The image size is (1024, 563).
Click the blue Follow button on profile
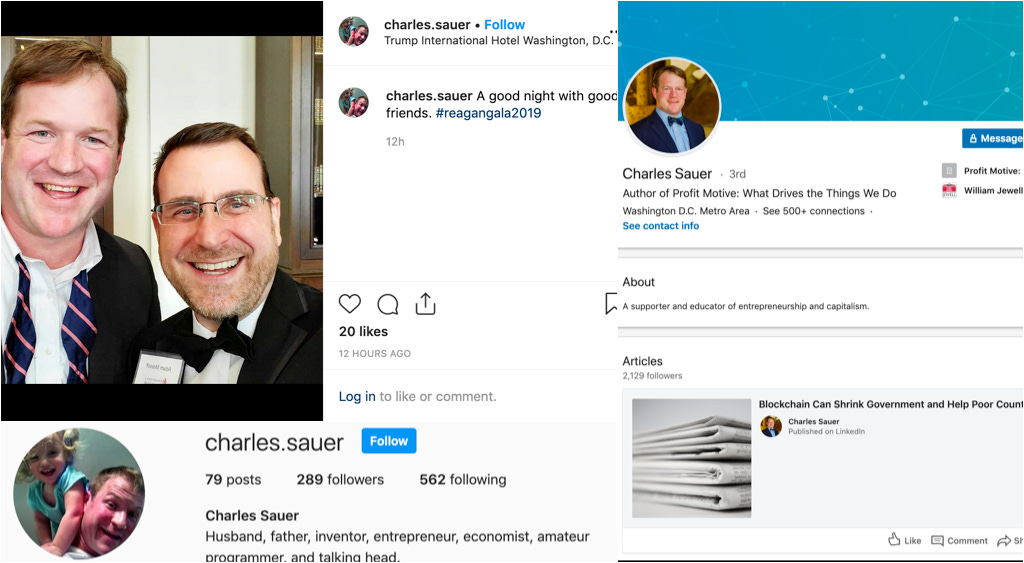click(x=389, y=441)
